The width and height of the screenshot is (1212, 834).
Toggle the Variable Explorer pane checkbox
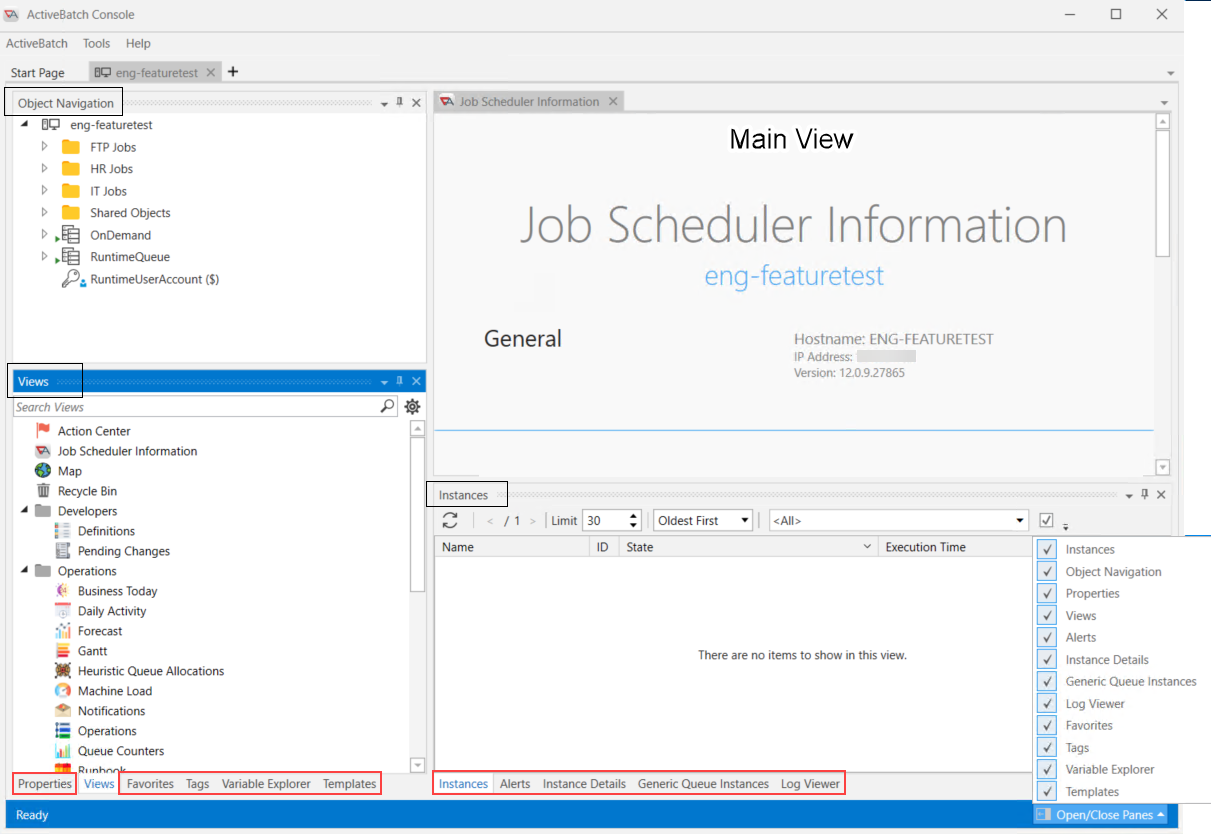pos(1047,769)
